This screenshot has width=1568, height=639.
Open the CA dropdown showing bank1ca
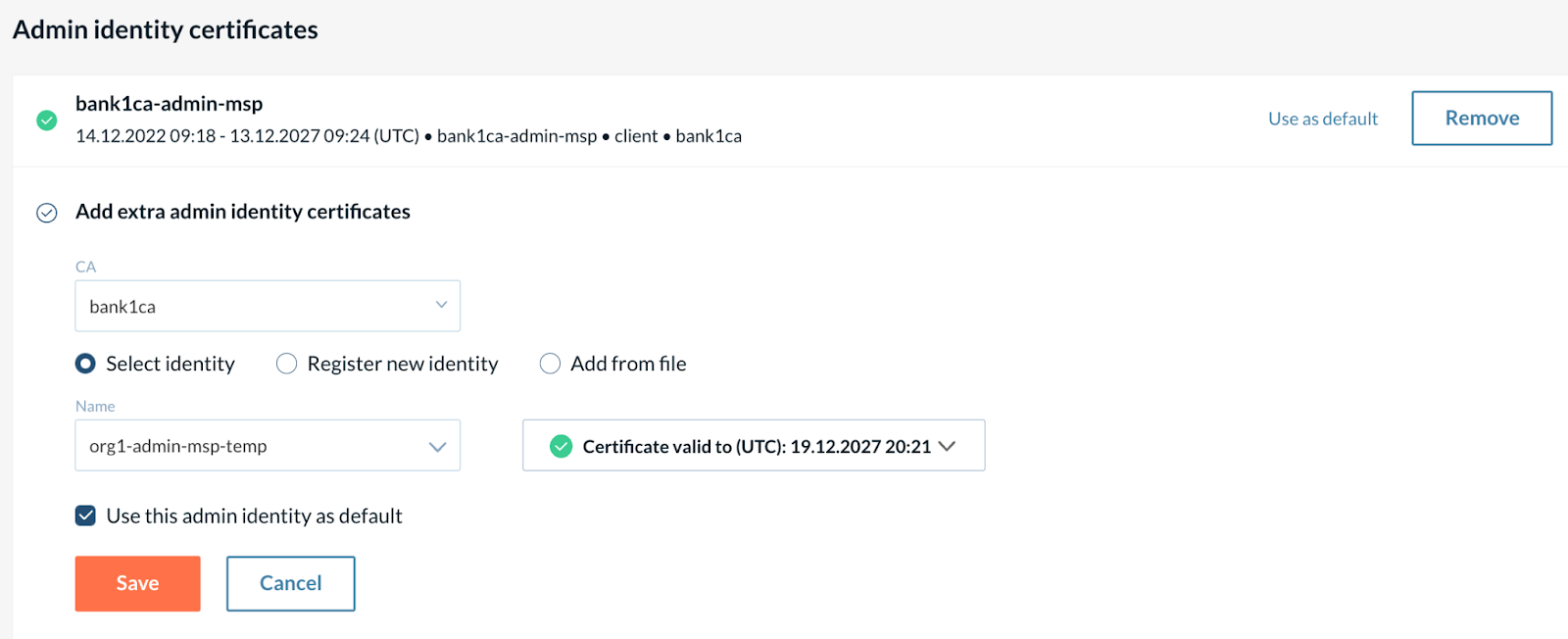point(267,305)
